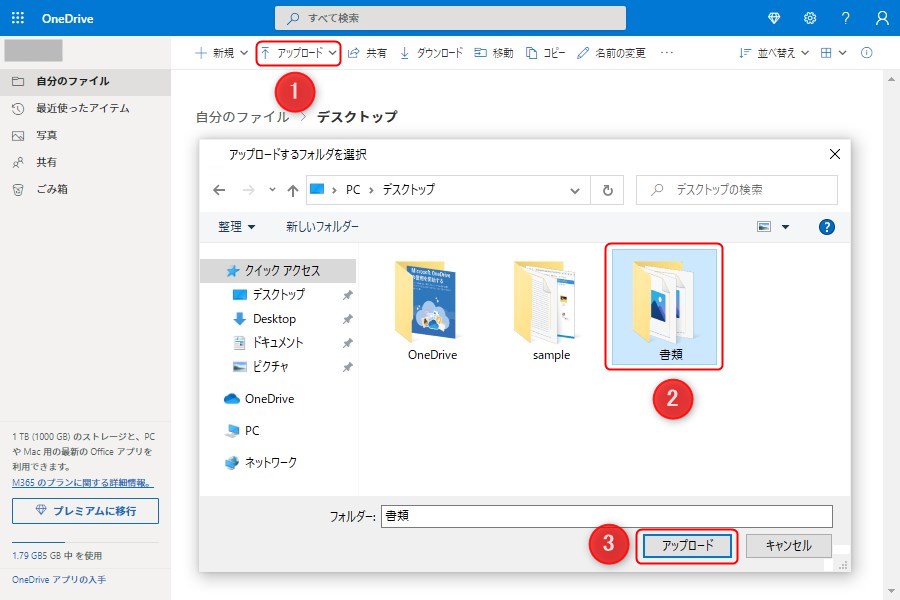Open the settings gear in OneDrive header
900x600 pixels.
tap(810, 18)
